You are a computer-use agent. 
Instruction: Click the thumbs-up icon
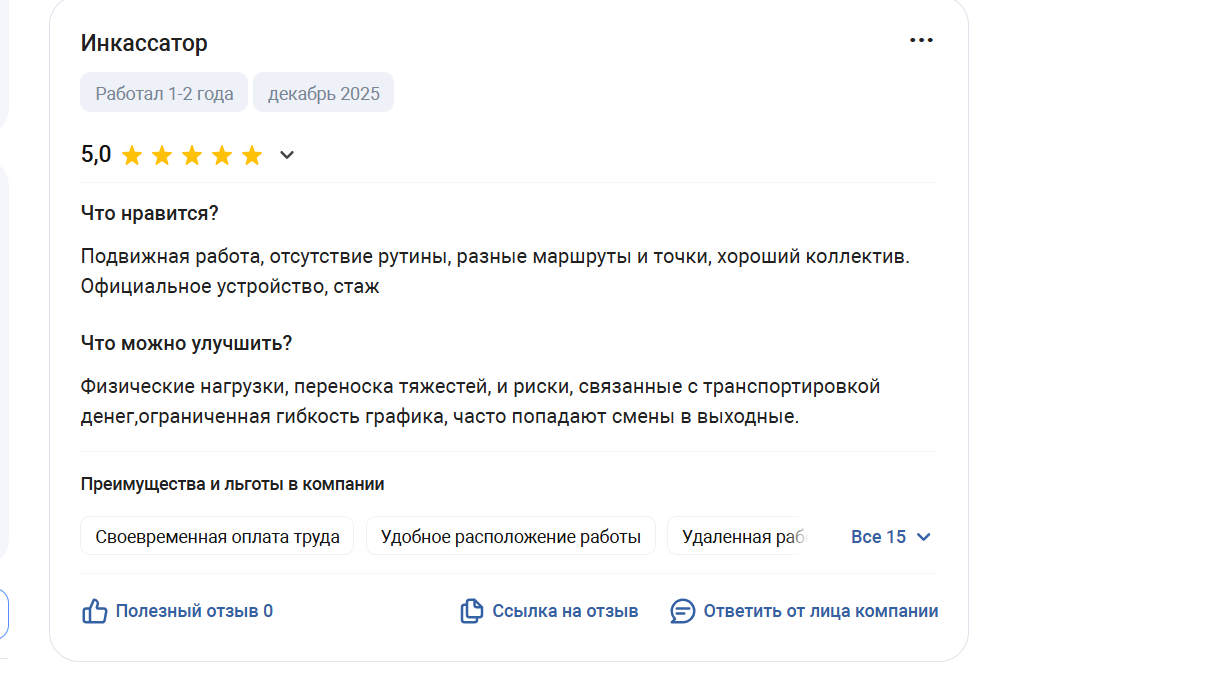coord(94,611)
